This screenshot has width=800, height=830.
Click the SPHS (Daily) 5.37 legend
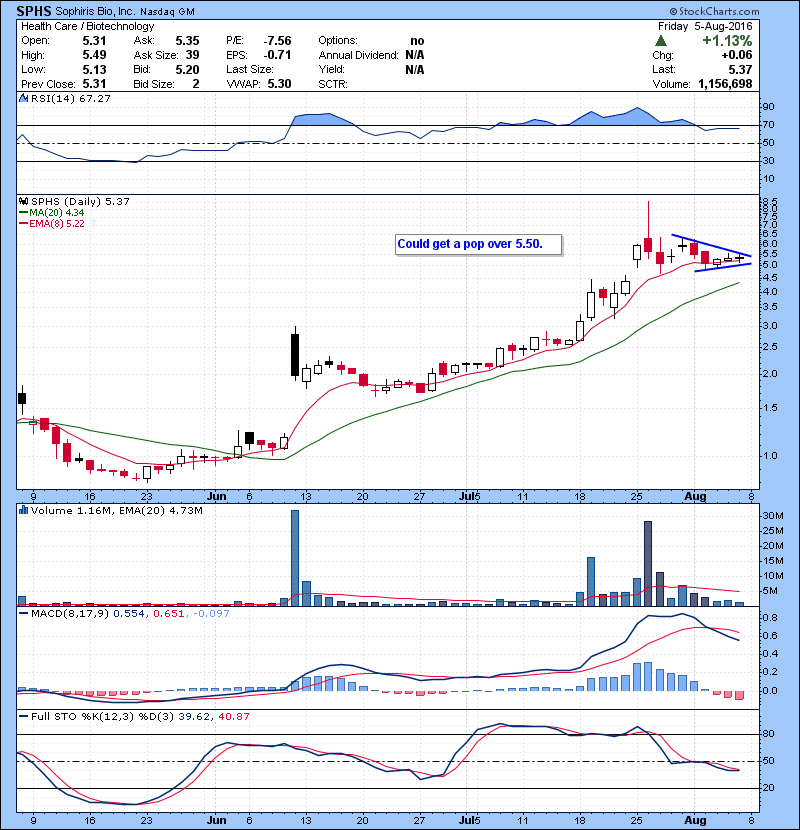pyautogui.click(x=80, y=202)
